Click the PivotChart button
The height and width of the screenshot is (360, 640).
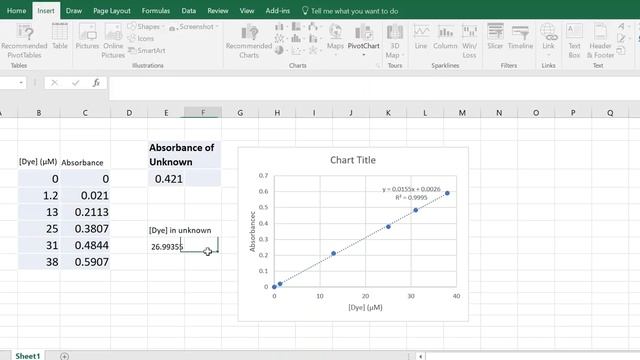click(363, 36)
